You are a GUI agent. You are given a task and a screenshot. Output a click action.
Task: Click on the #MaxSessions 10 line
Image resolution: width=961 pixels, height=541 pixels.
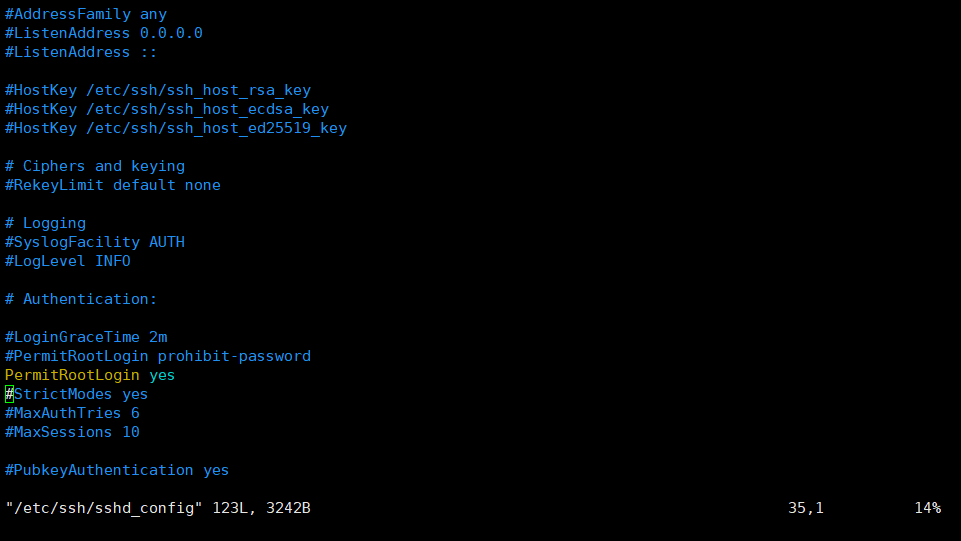pos(72,432)
